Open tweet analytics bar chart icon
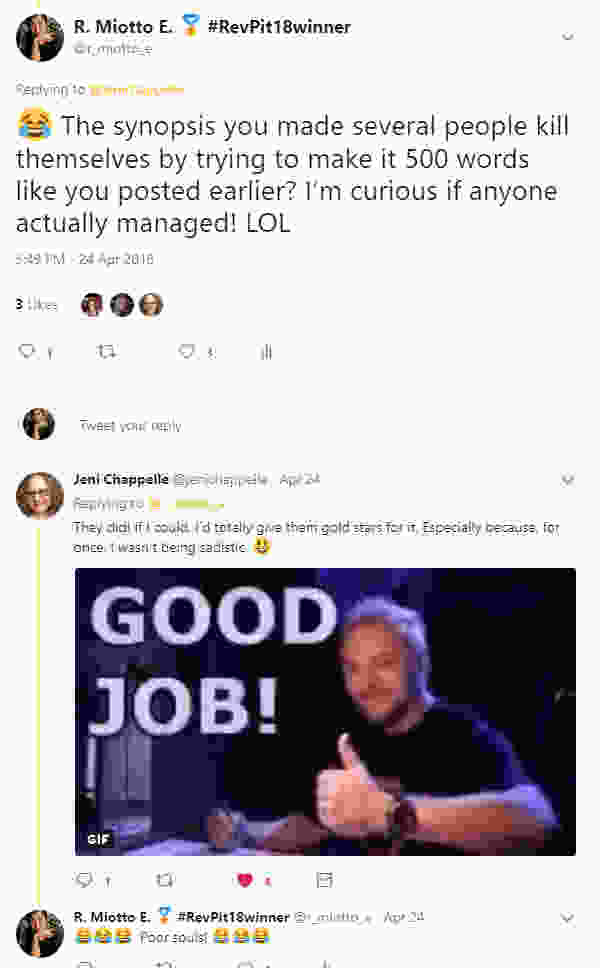Image resolution: width=600 pixels, height=968 pixels. 266,352
